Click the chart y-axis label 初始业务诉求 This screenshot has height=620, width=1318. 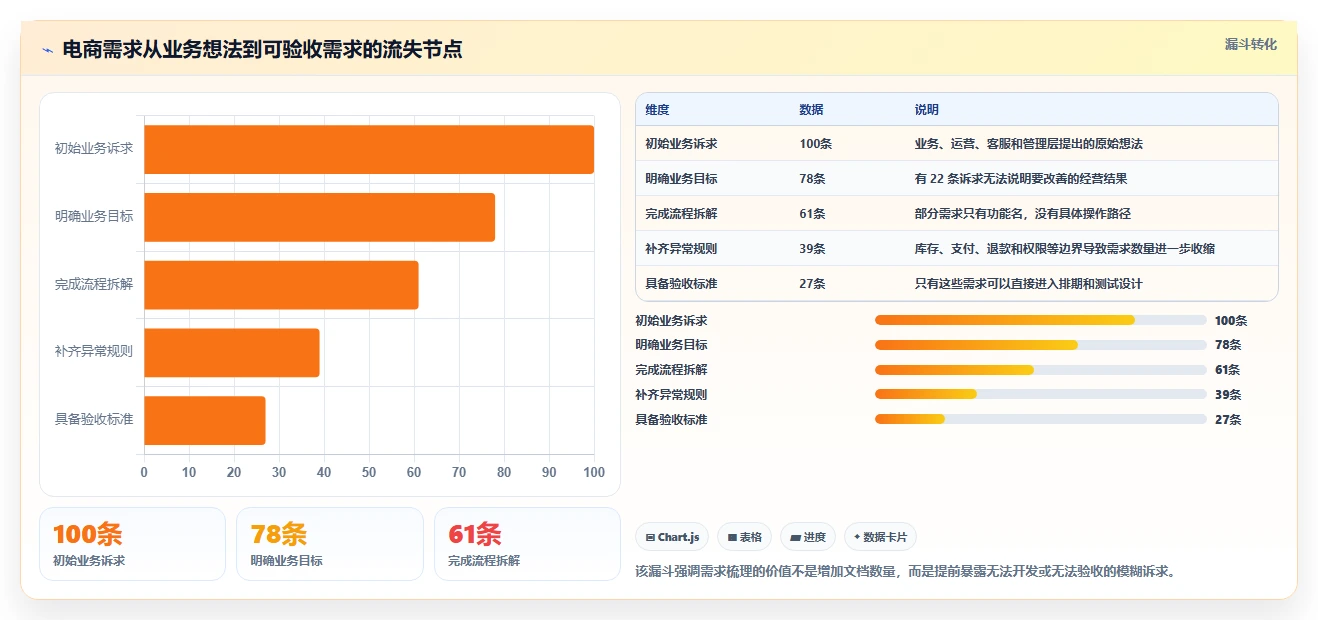[x=94, y=149]
